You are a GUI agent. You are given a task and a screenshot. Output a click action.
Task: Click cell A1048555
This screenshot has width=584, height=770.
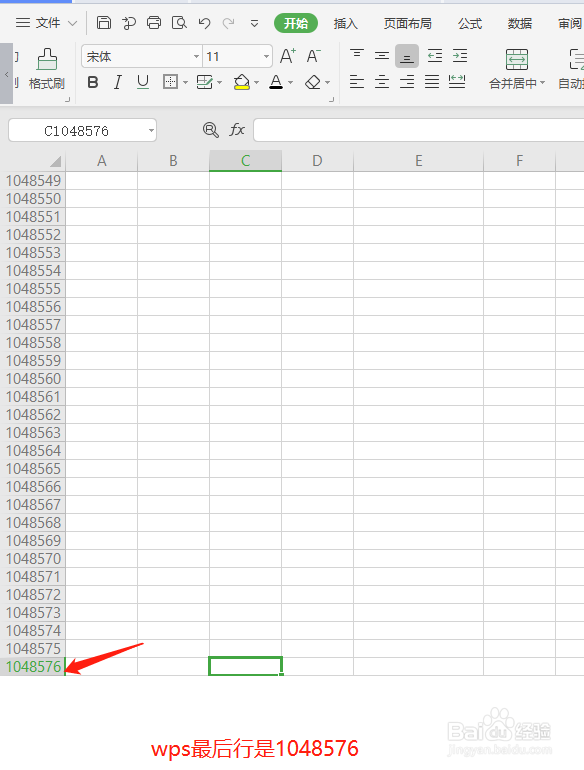click(102, 289)
